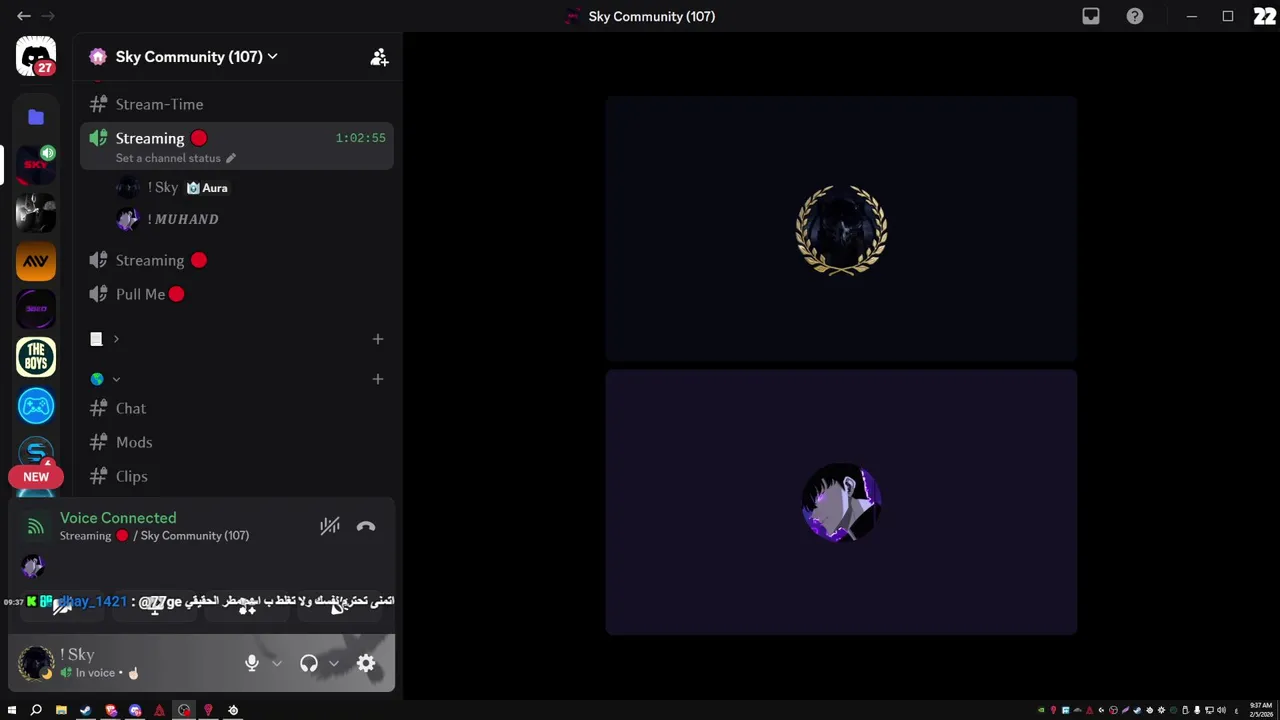Add channel to the globe category
The image size is (1280, 720).
[x=378, y=379]
